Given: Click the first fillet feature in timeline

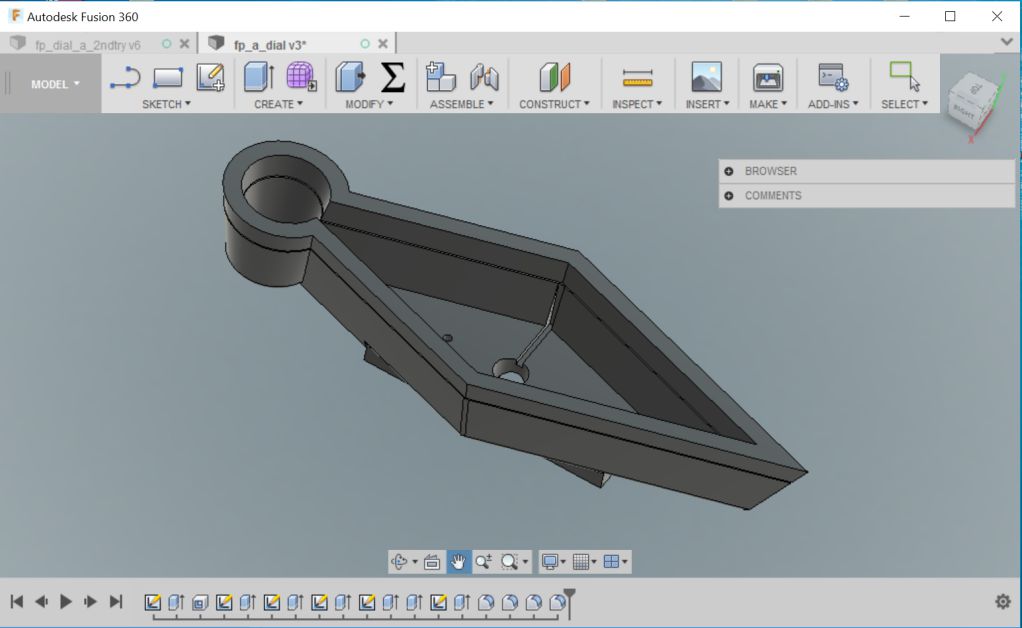Looking at the screenshot, I should coord(486,603).
